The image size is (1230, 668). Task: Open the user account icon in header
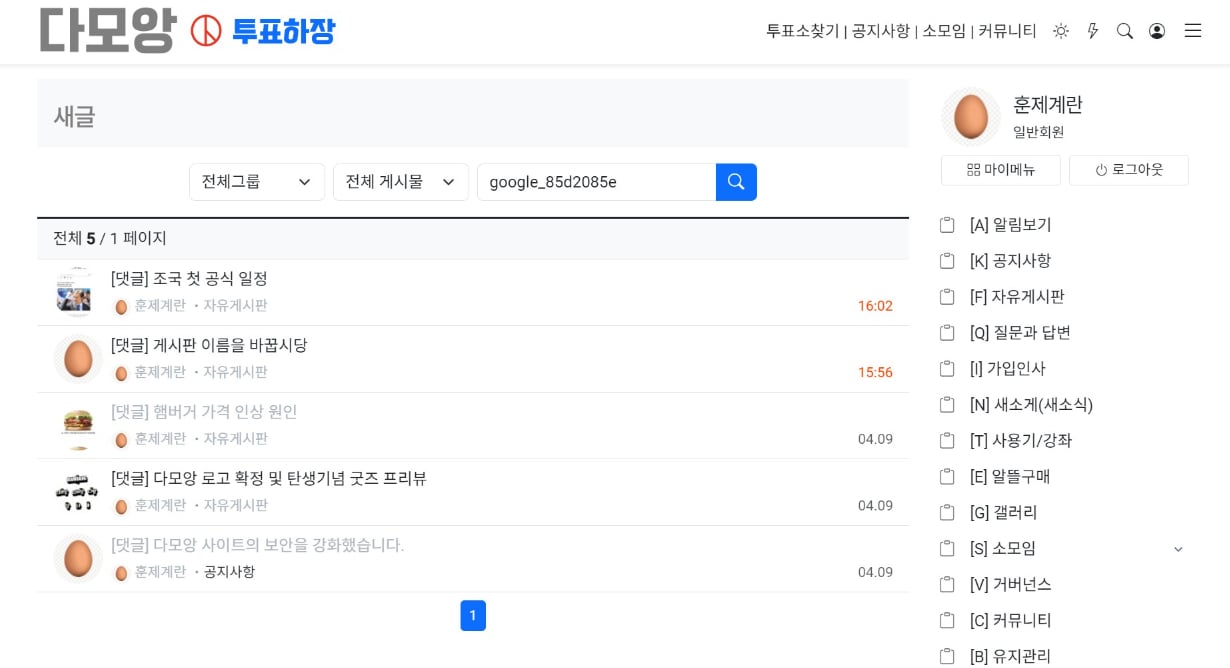[x=1157, y=31]
